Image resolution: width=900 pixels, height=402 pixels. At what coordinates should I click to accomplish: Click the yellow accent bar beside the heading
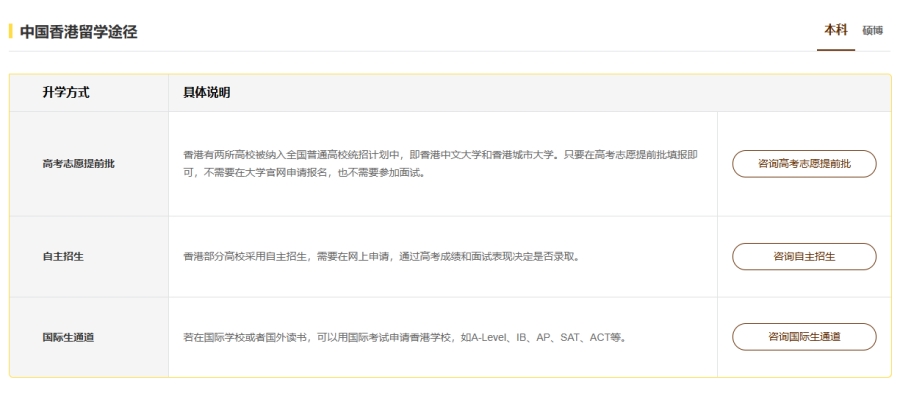[x=11, y=32]
